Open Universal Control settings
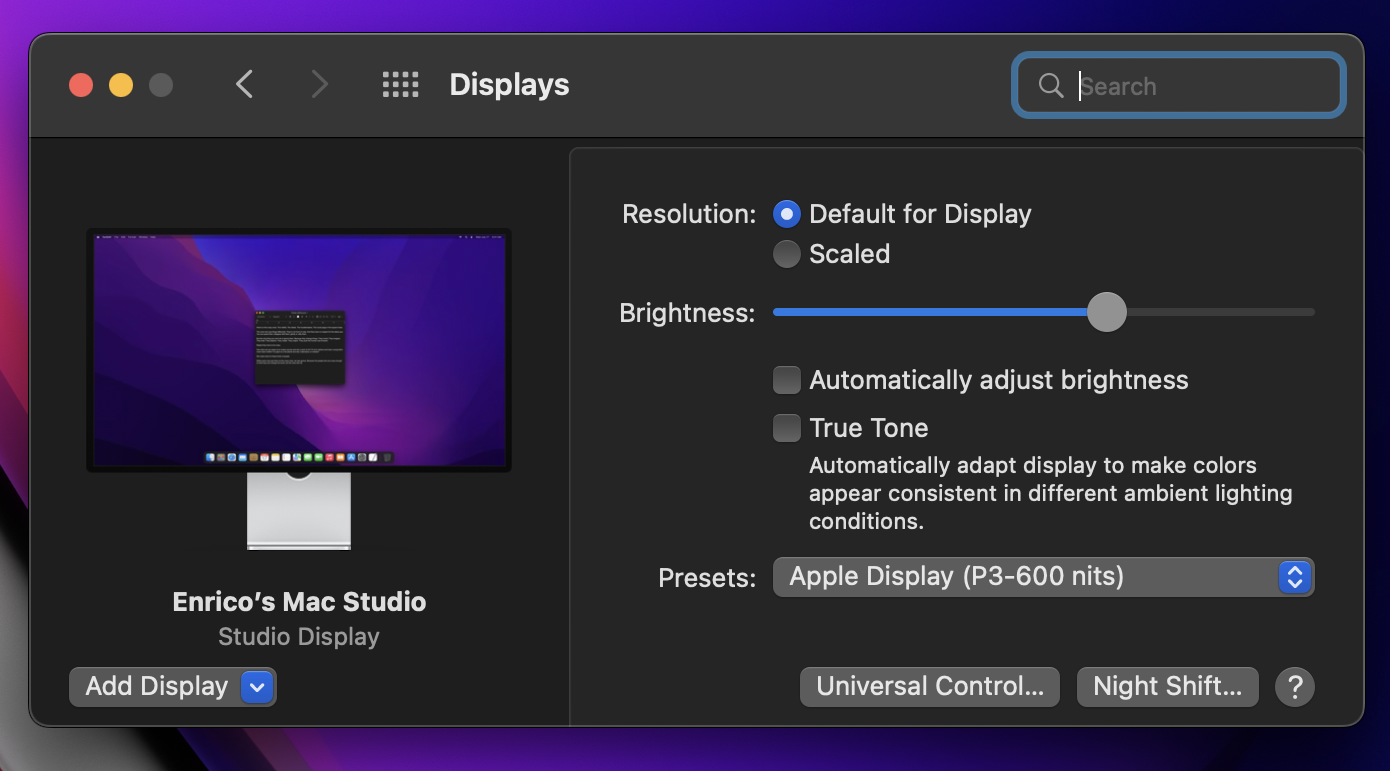The image size is (1390, 771). click(930, 687)
